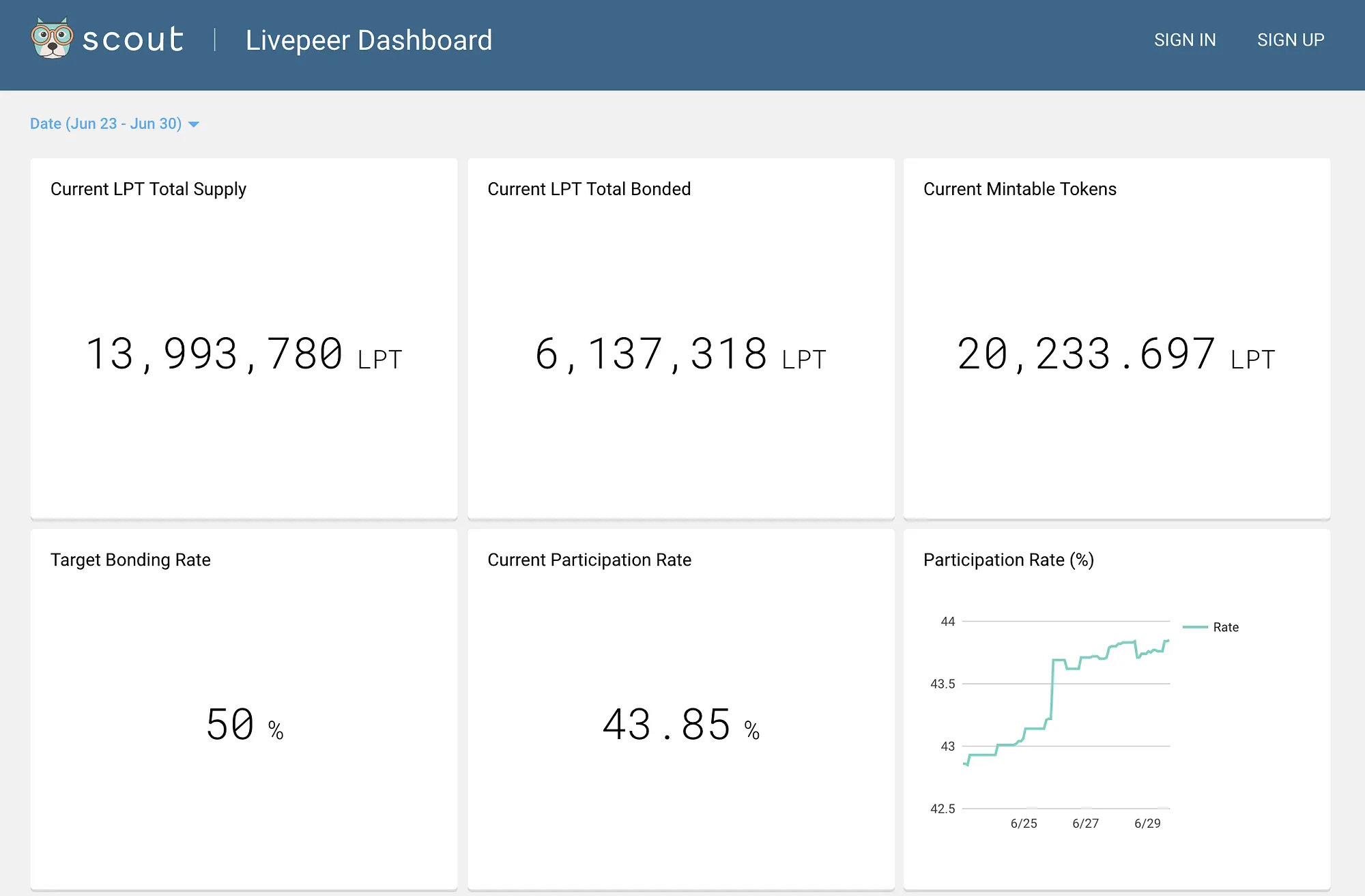Select the 20,233.697 LPT mintable value
The width and height of the screenshot is (1365, 896).
coord(1116,355)
